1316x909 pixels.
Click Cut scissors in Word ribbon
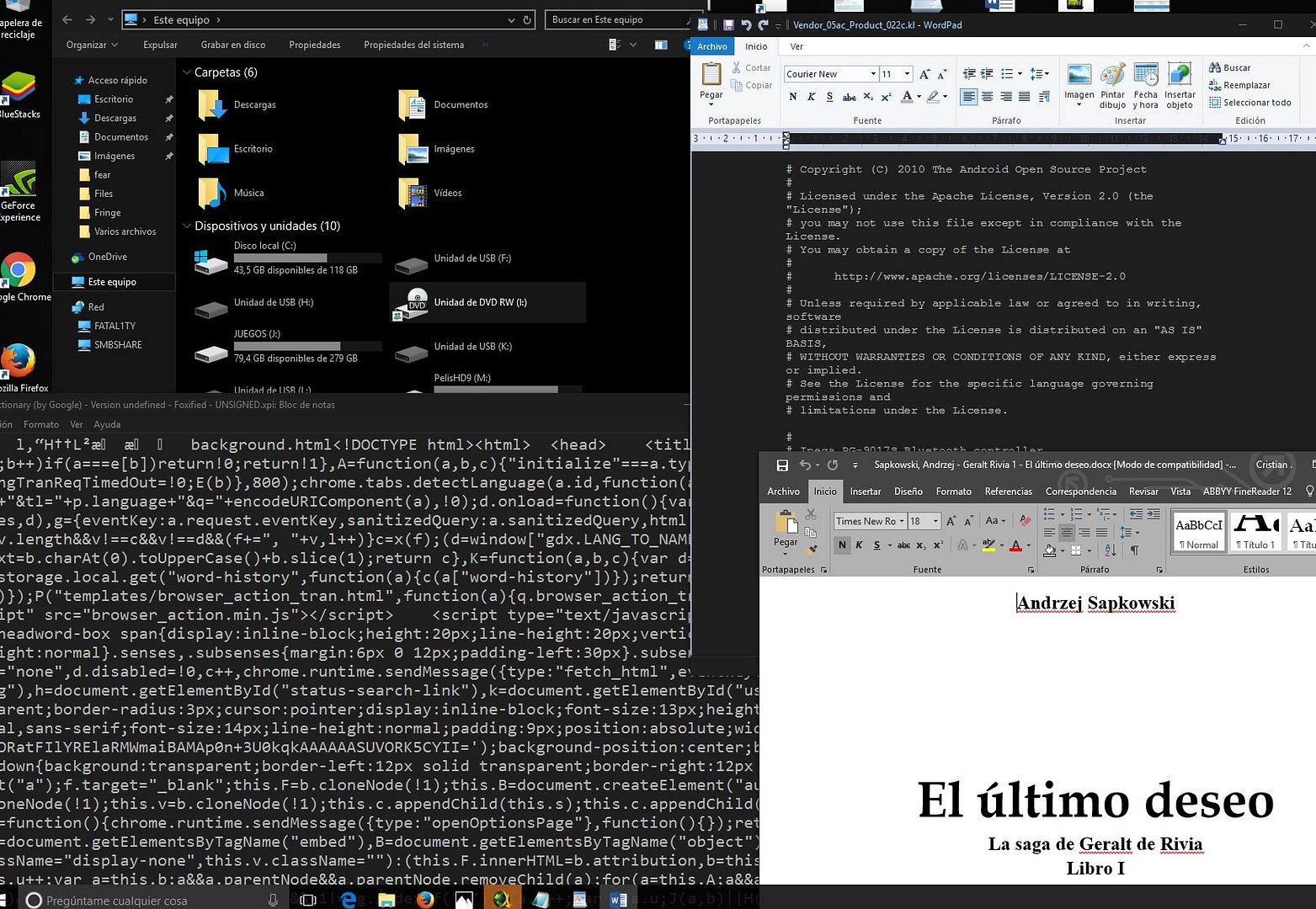click(811, 514)
